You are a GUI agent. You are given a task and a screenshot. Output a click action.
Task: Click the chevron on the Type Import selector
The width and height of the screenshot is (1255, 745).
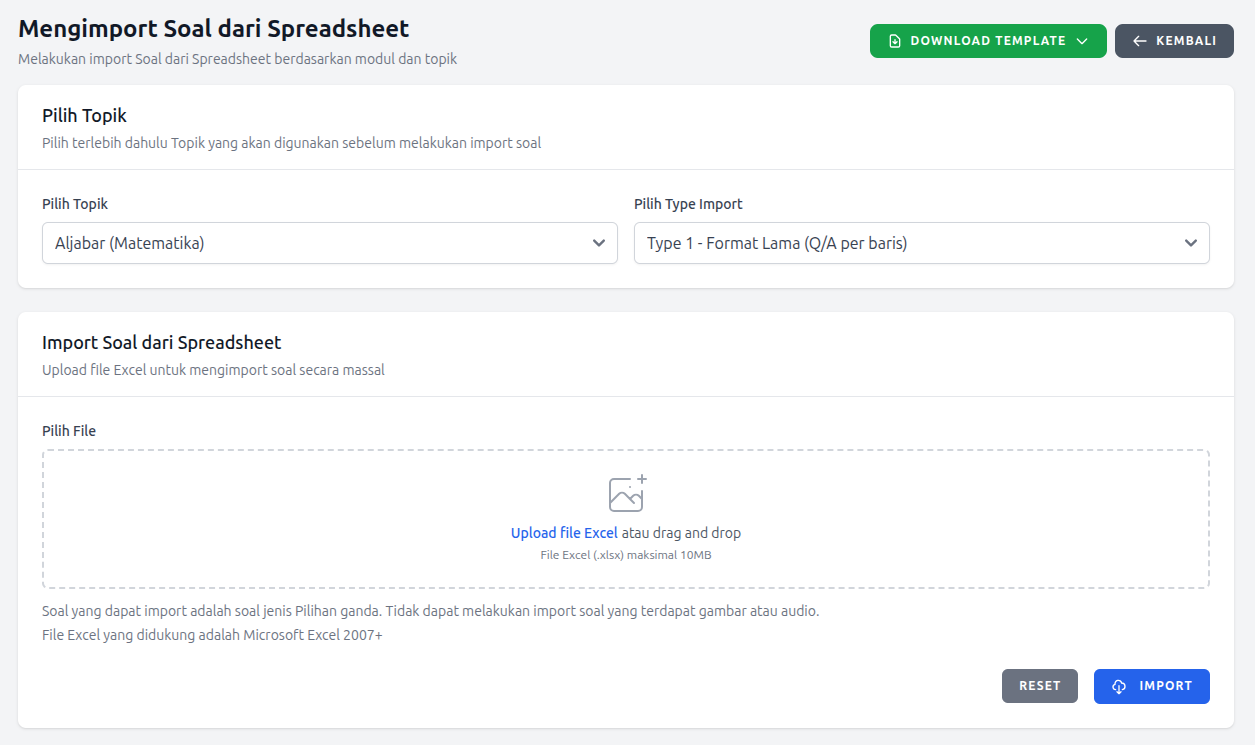point(1191,243)
